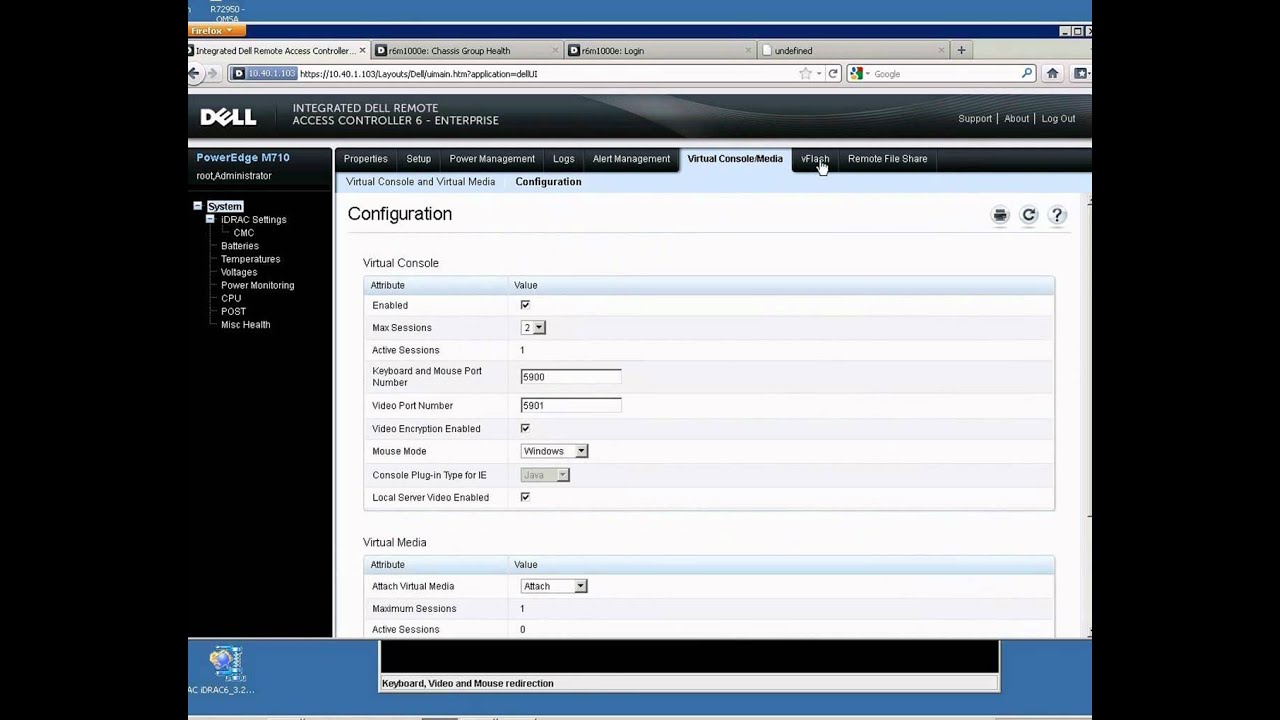Select Misc Health in the tree
The height and width of the screenshot is (720, 1280).
[x=246, y=324]
